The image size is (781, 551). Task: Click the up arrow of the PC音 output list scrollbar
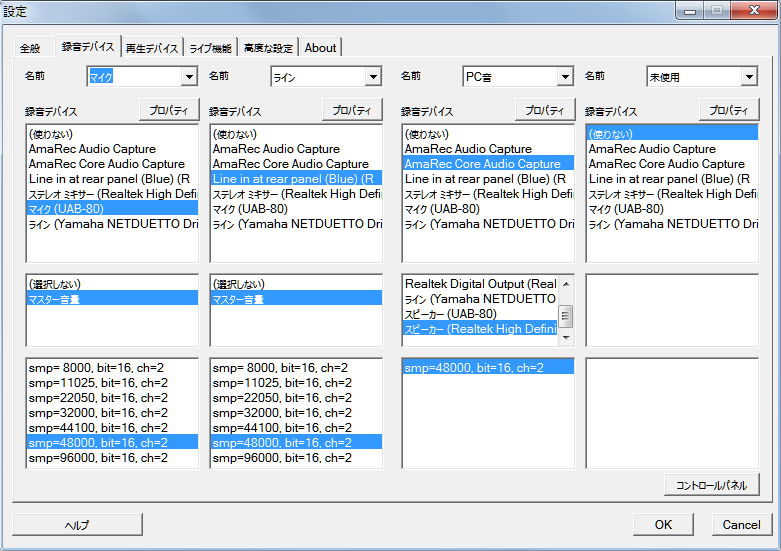tap(566, 283)
